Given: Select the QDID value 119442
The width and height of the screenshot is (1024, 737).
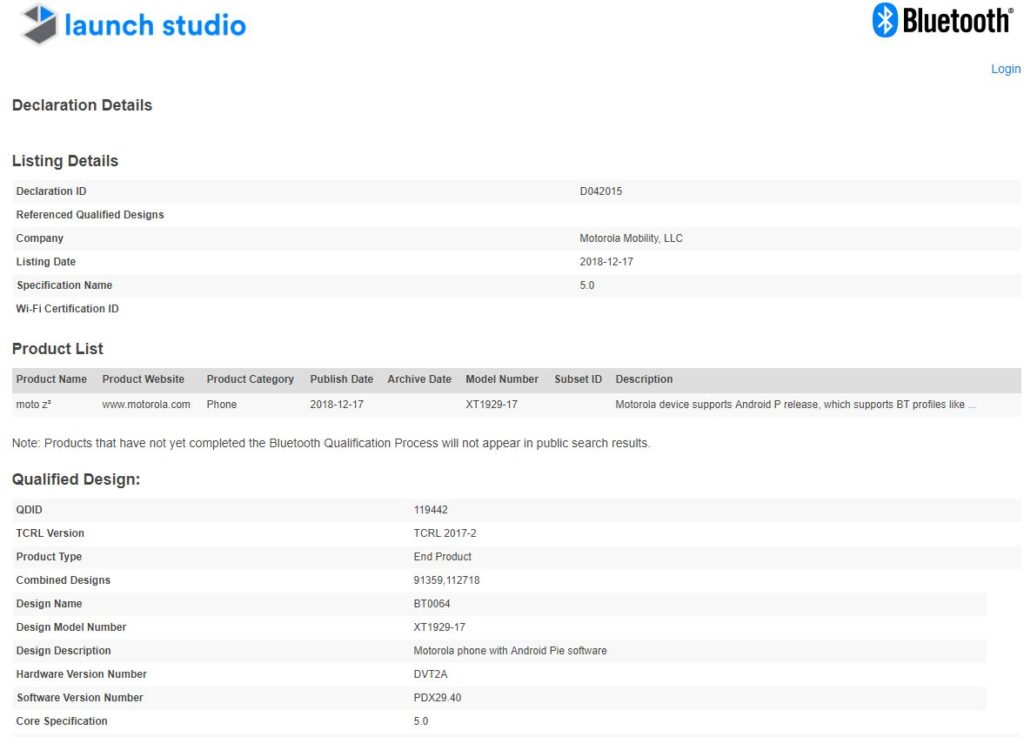Looking at the screenshot, I should (430, 510).
